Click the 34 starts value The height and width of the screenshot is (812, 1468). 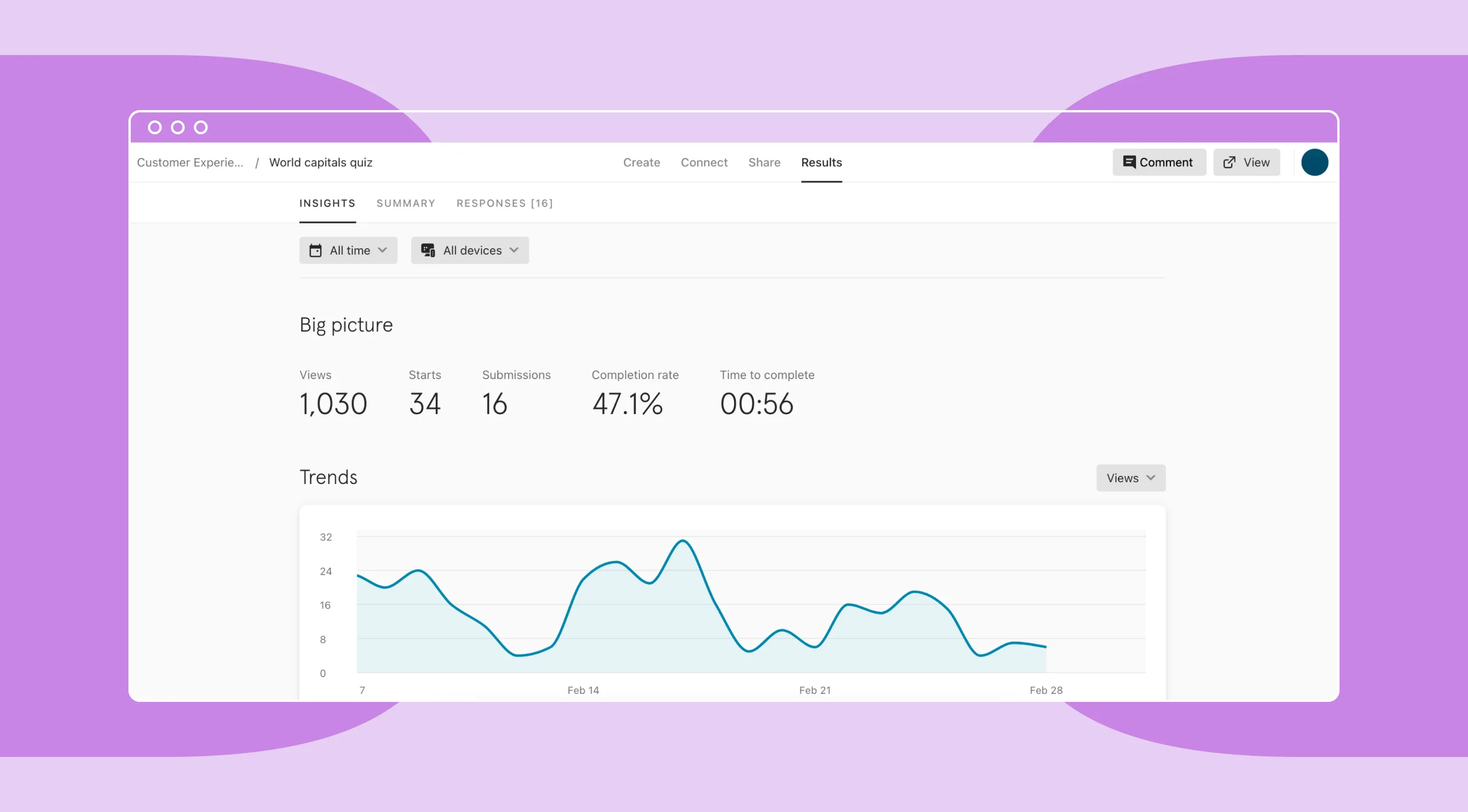click(x=425, y=404)
